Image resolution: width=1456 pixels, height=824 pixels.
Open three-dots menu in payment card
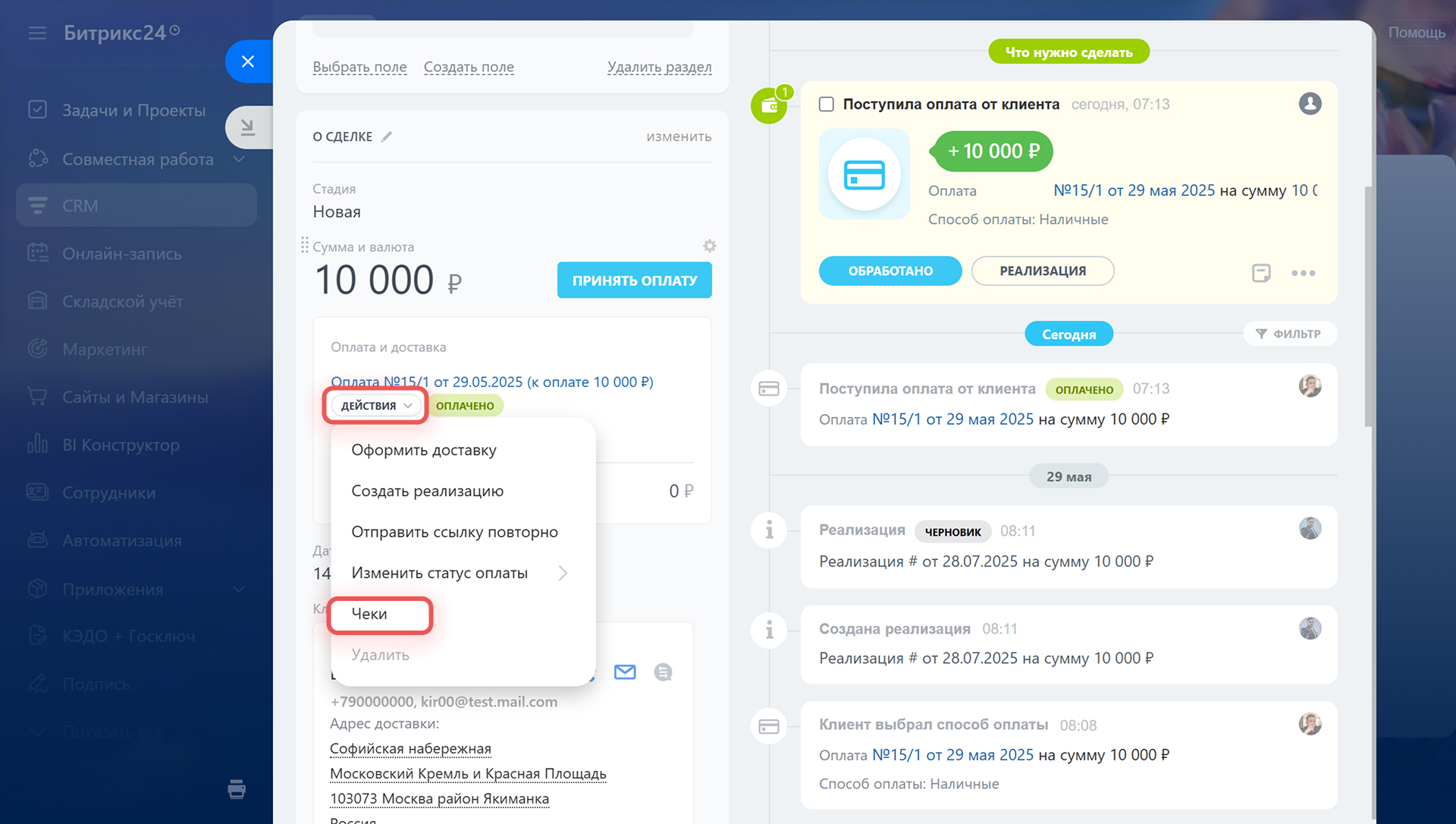(x=1303, y=273)
